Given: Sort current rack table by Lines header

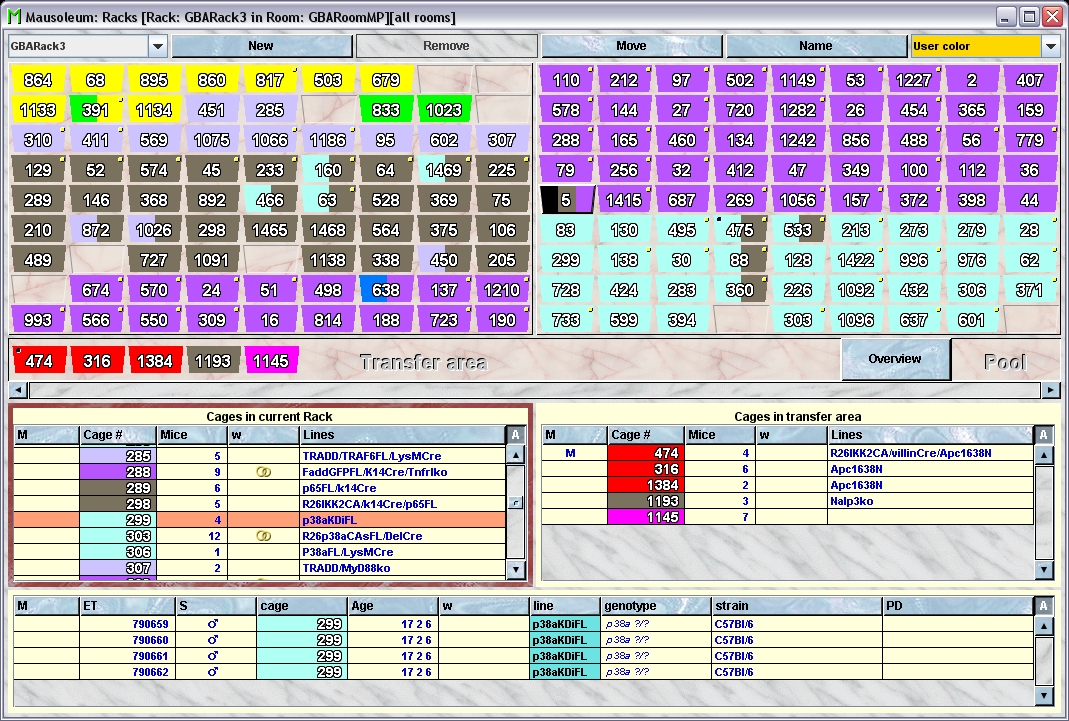Looking at the screenshot, I should tap(402, 435).
